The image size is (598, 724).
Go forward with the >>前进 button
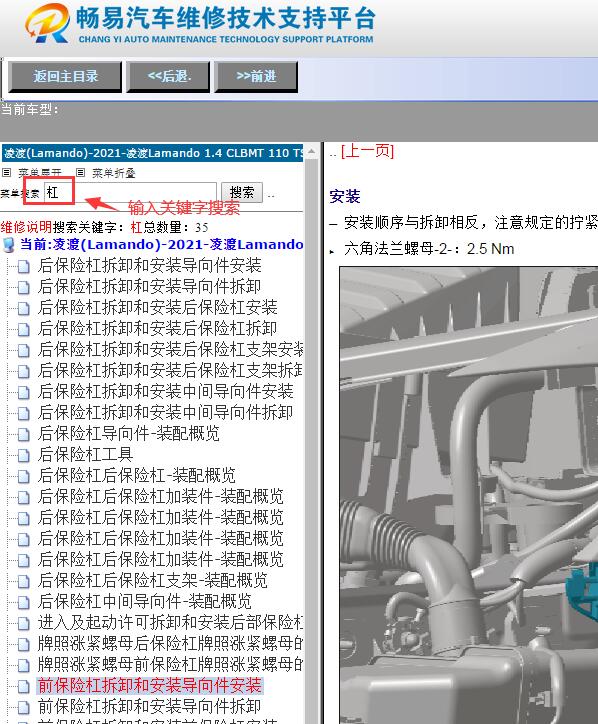click(256, 76)
